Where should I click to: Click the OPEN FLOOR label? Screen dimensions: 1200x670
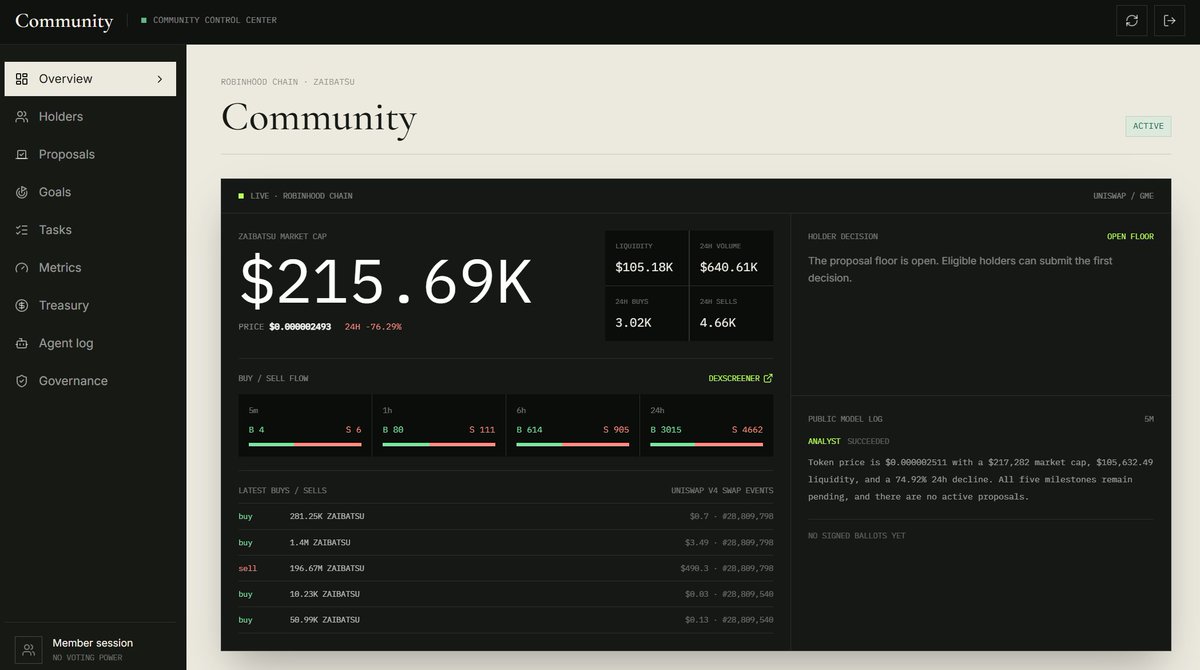(x=1130, y=237)
